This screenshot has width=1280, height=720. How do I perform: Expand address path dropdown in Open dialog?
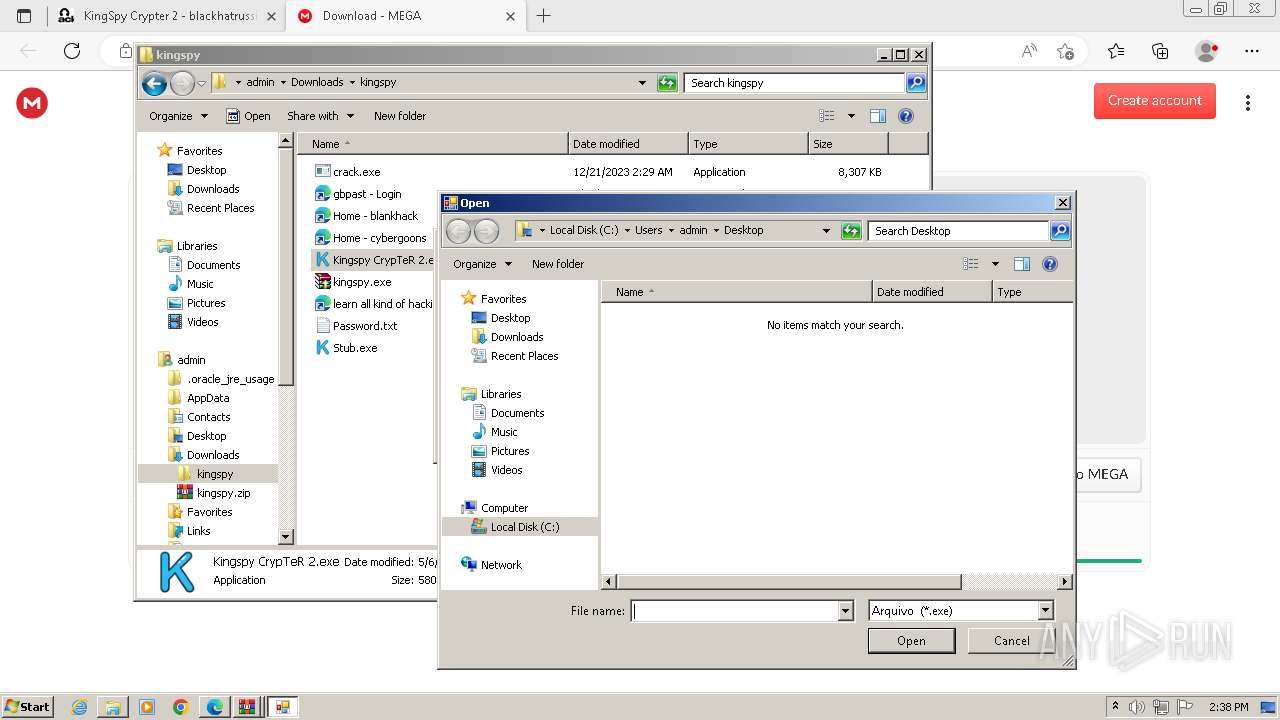826,231
